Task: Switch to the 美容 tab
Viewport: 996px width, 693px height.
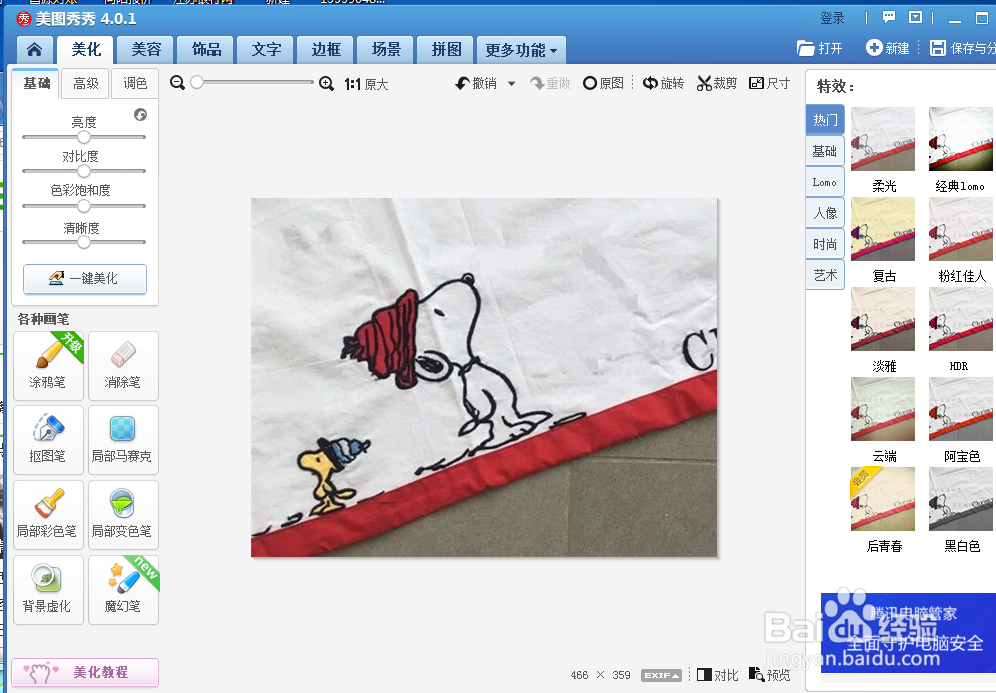Action: 146,50
